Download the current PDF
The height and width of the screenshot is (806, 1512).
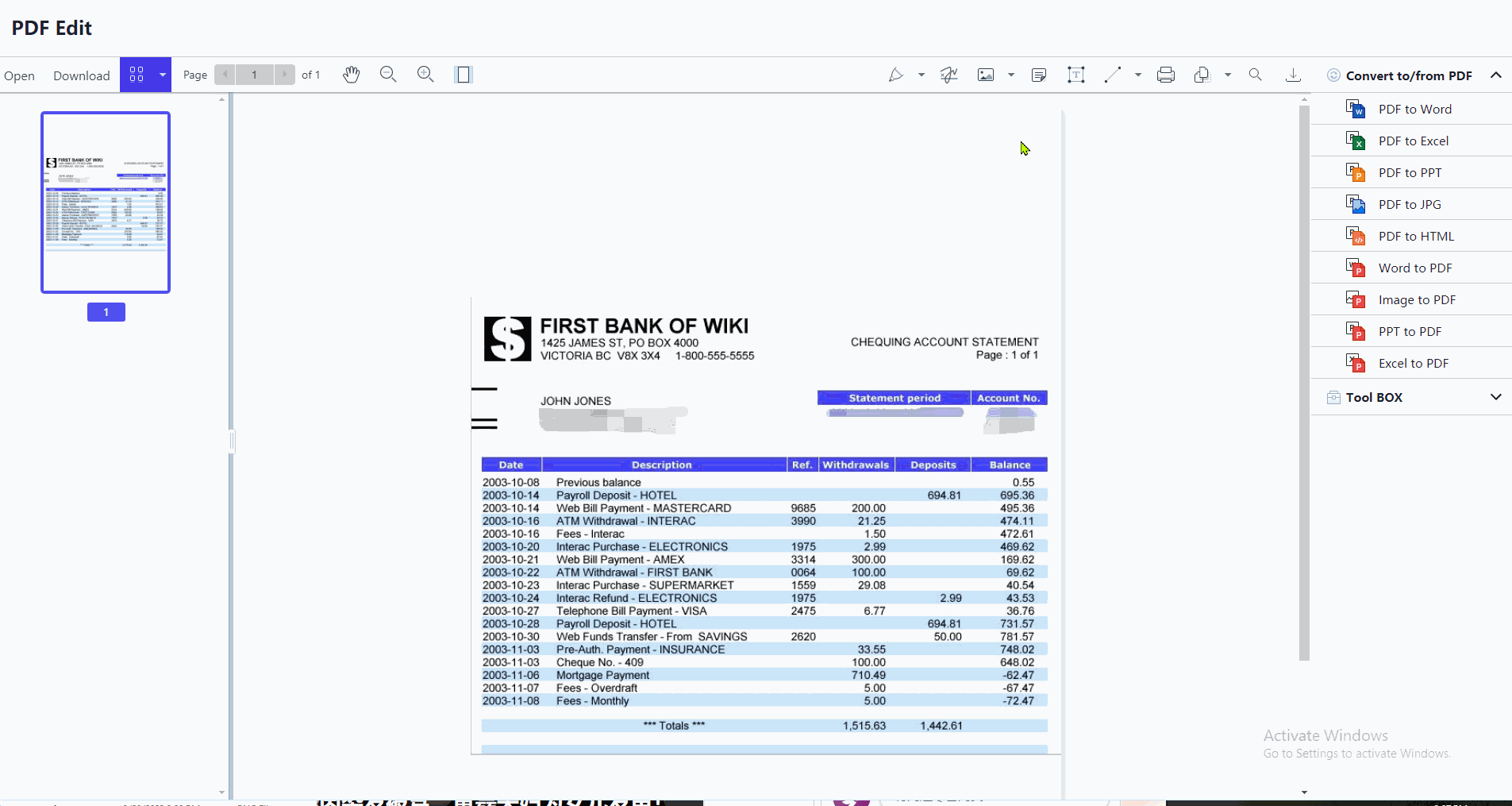pyautogui.click(x=81, y=75)
